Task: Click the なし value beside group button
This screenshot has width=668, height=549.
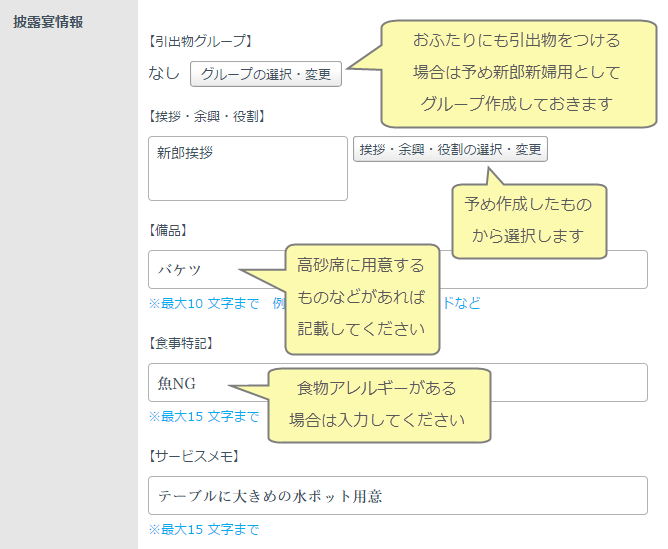Action: (x=164, y=74)
